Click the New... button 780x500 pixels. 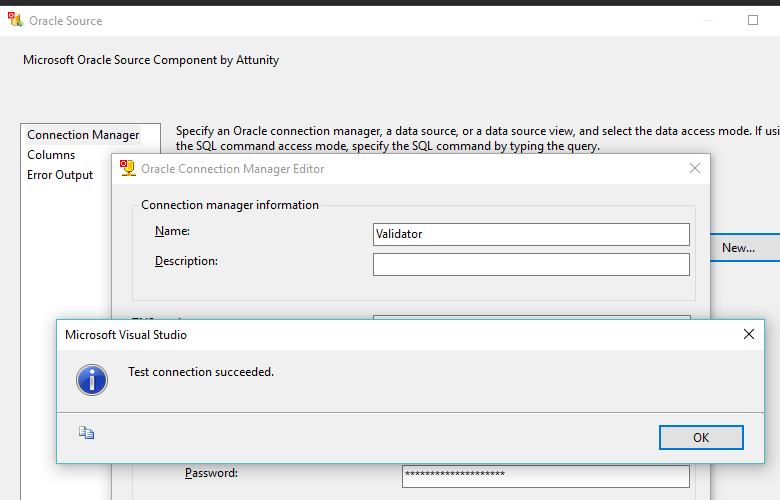tap(739, 248)
